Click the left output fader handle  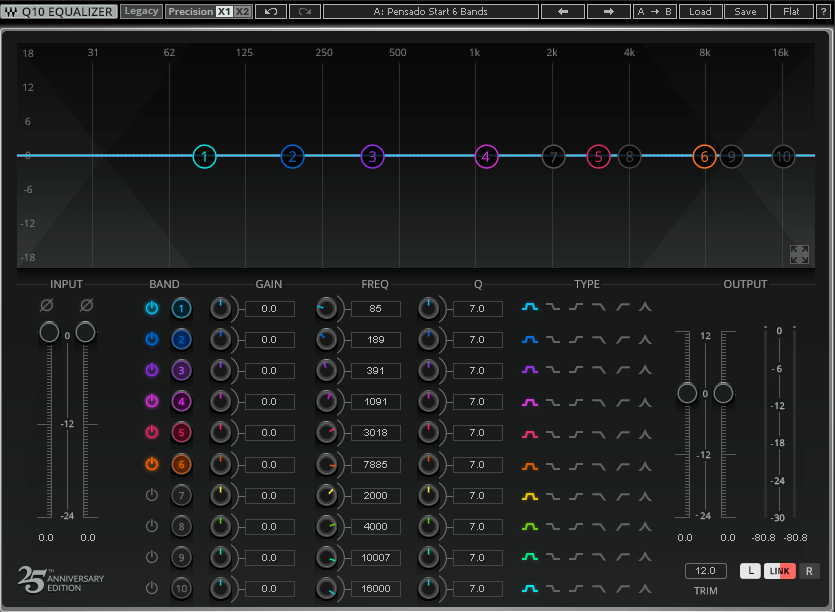687,394
